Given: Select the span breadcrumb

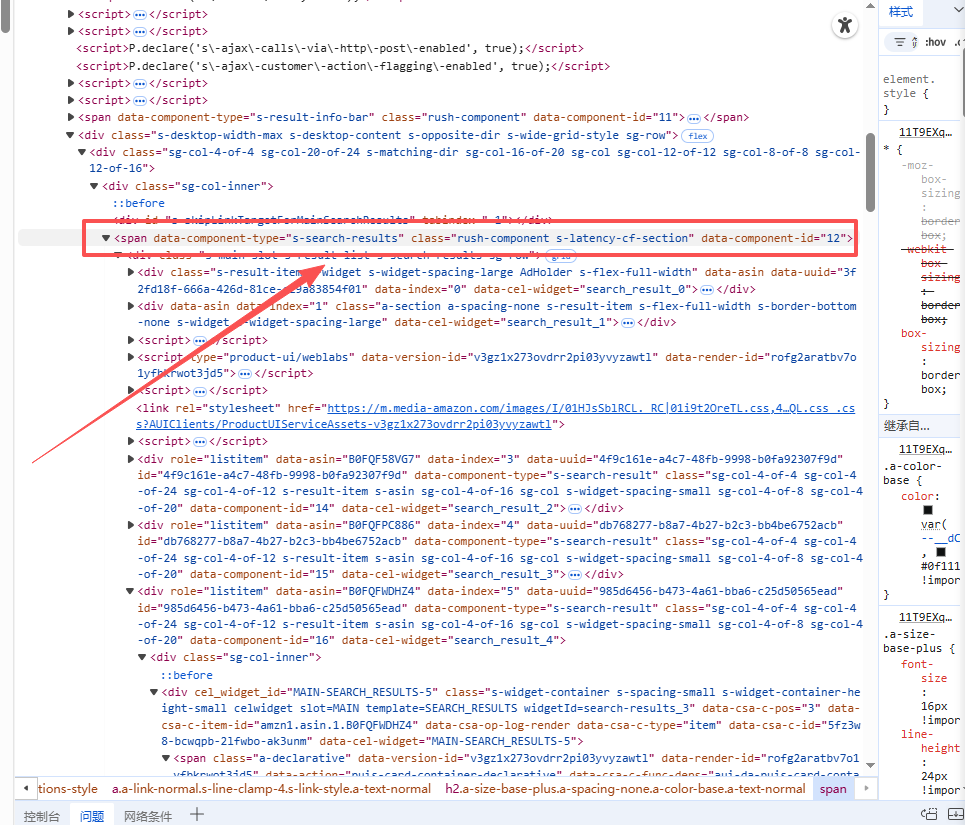Looking at the screenshot, I should [833, 789].
